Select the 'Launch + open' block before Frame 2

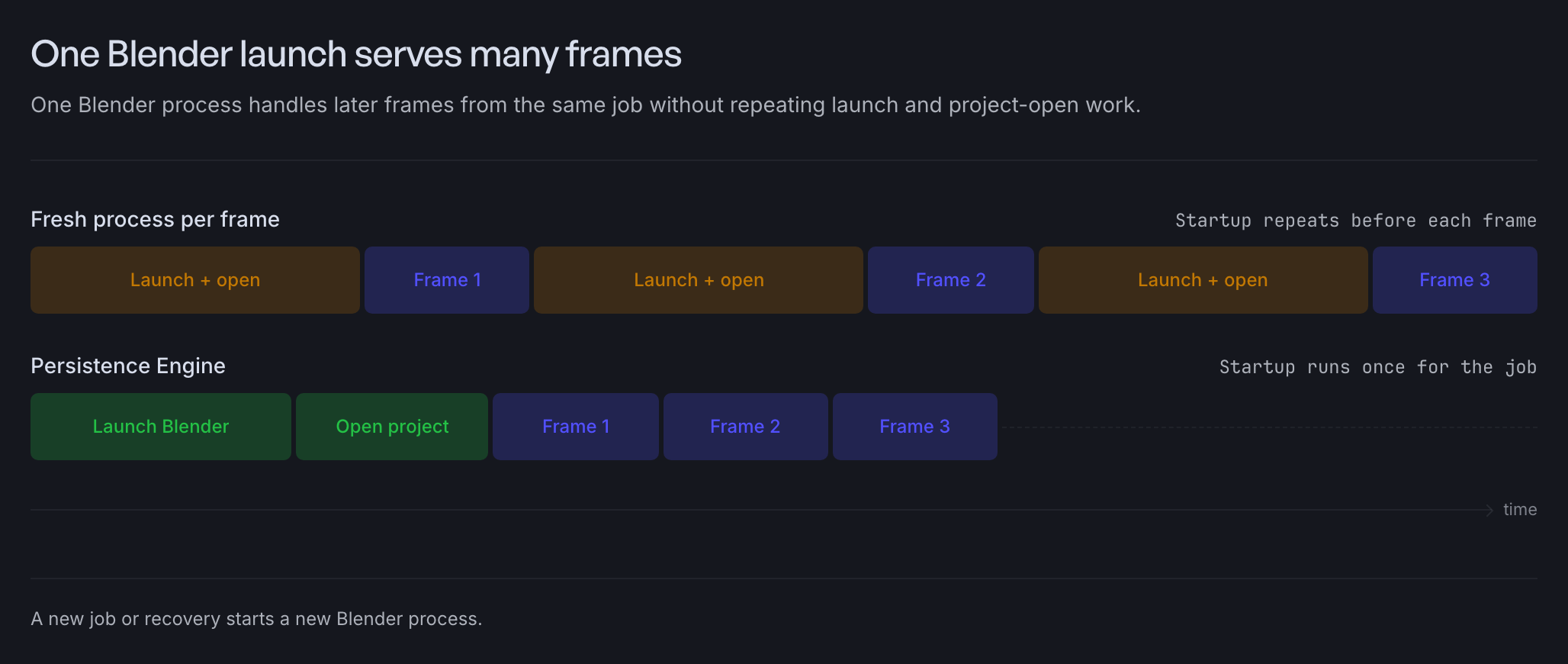click(699, 280)
